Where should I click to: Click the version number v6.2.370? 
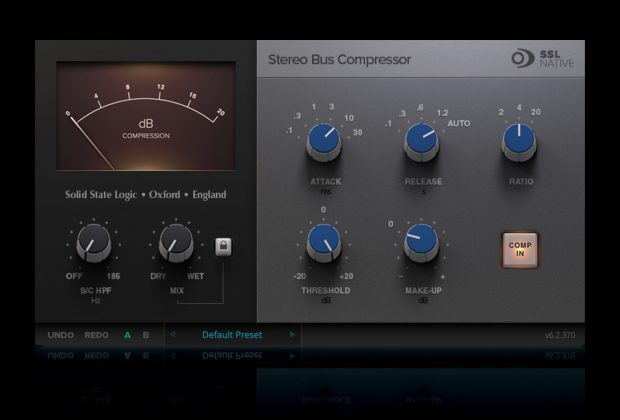(560, 335)
